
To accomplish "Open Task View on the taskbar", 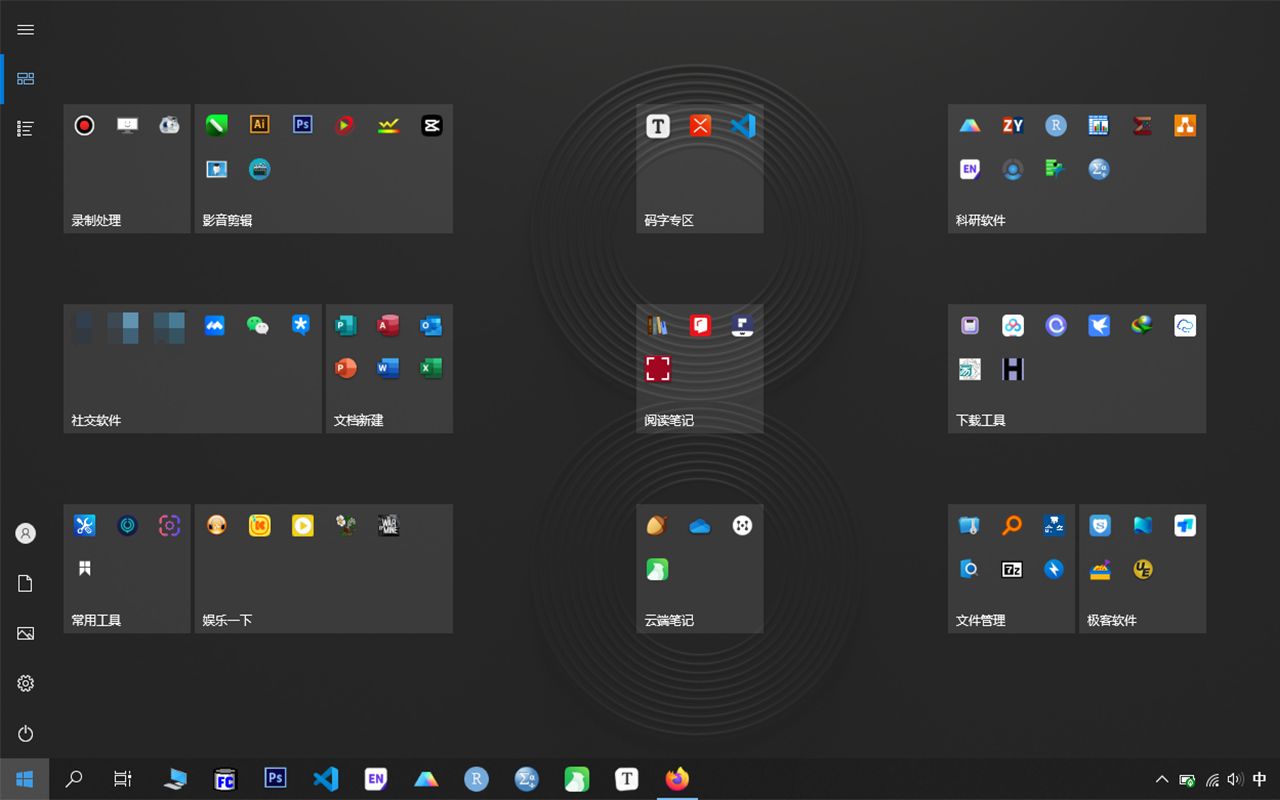I will [x=123, y=779].
